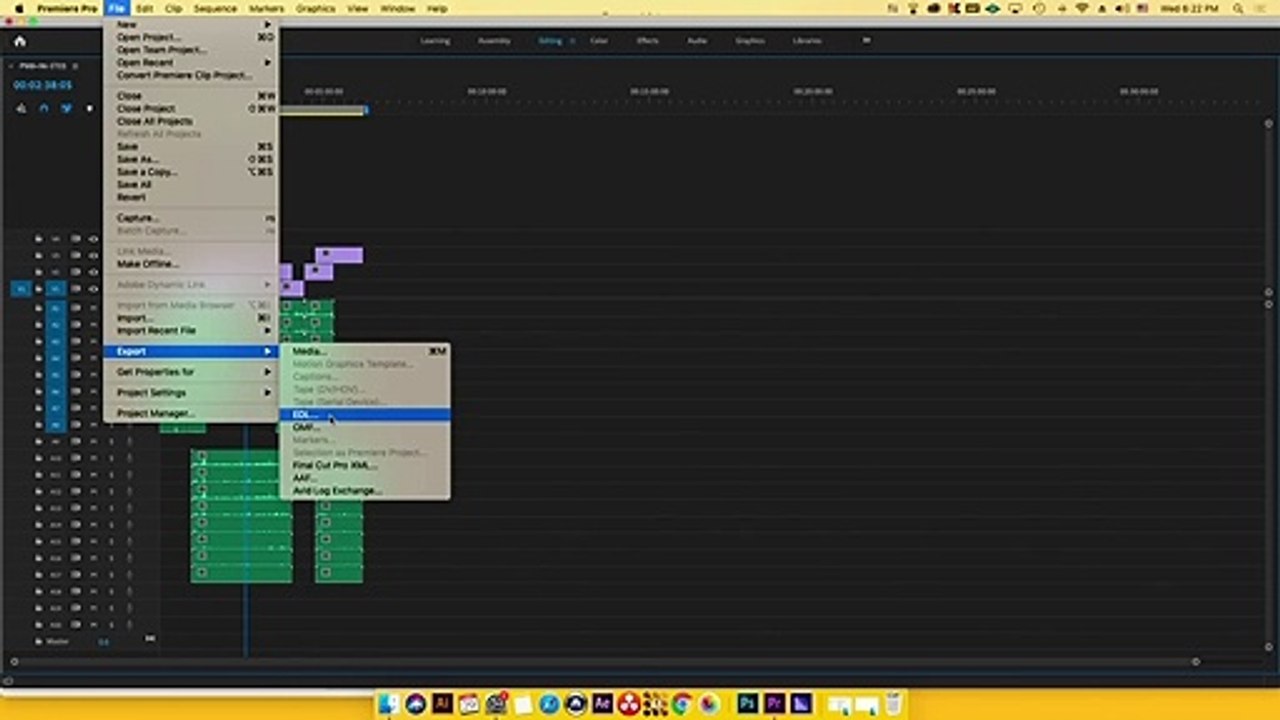Click right handle of timeline zoom bar
The image size is (1280, 720).
pyautogui.click(x=1195, y=661)
